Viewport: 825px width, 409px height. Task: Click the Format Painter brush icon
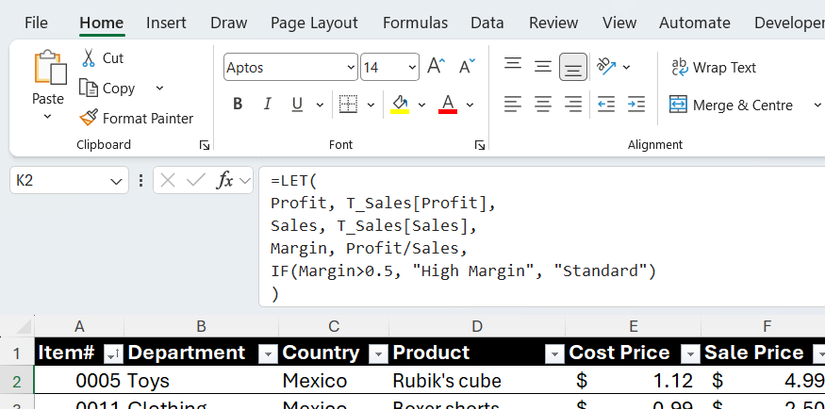coord(88,118)
